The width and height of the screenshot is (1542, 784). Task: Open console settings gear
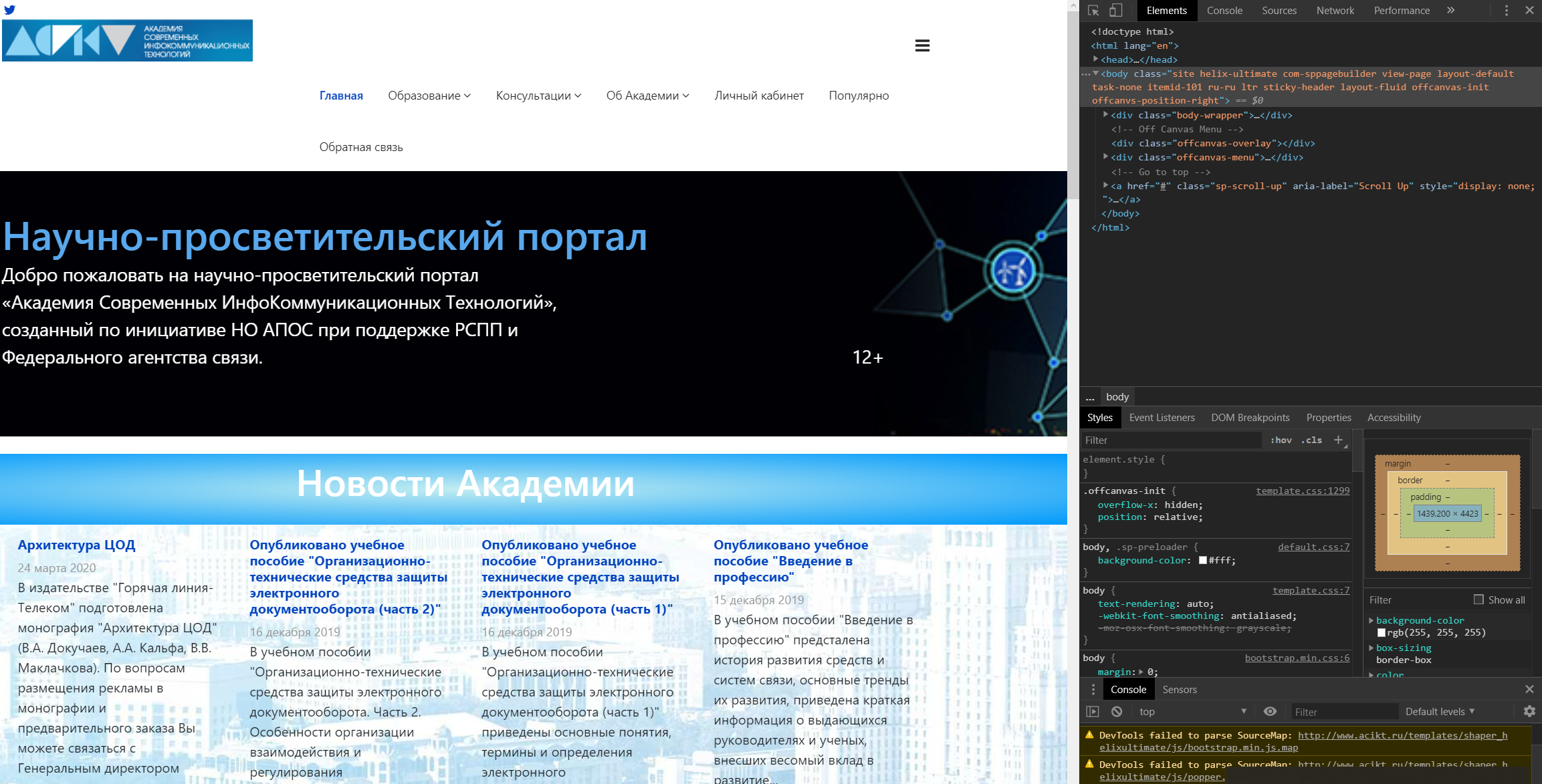coord(1529,712)
